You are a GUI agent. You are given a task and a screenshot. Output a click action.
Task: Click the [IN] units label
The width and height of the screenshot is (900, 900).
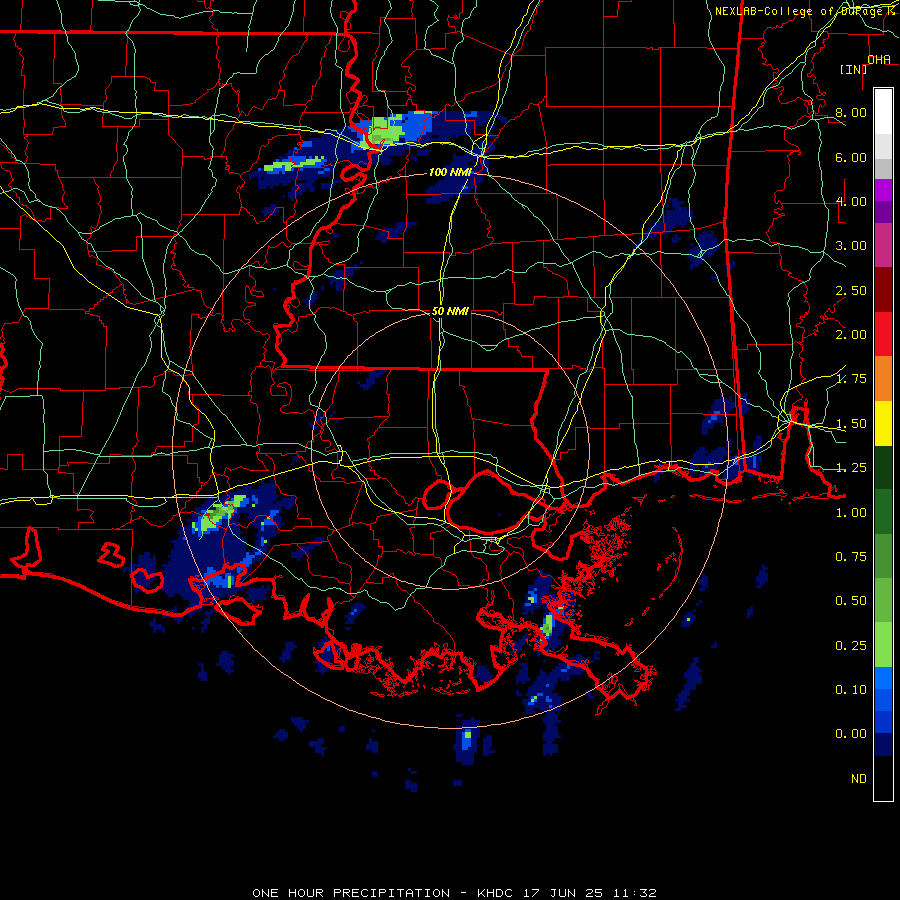(x=854, y=69)
